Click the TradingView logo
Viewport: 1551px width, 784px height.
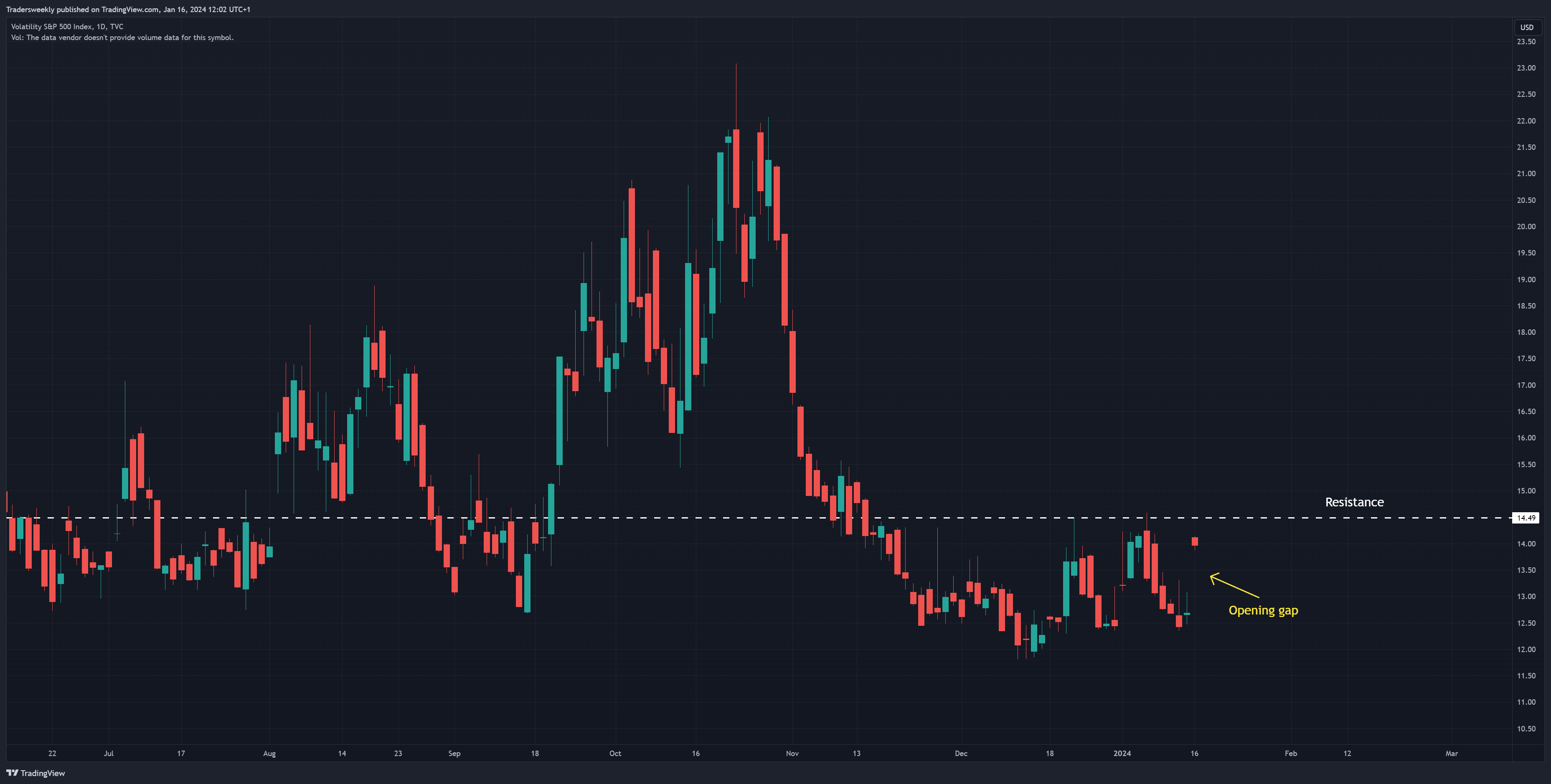tap(36, 773)
